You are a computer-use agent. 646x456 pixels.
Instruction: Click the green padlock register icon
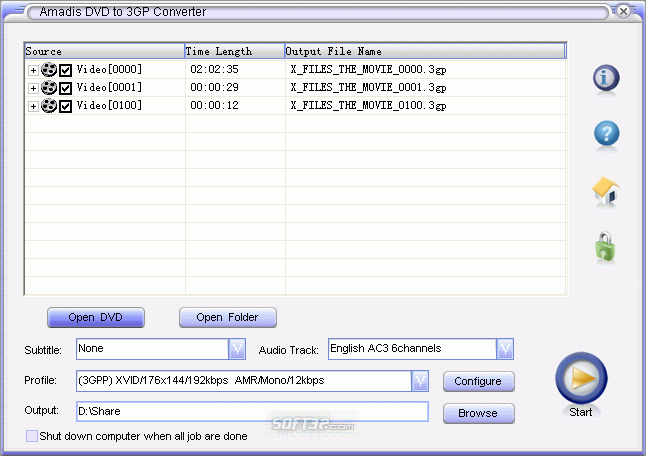coord(605,247)
